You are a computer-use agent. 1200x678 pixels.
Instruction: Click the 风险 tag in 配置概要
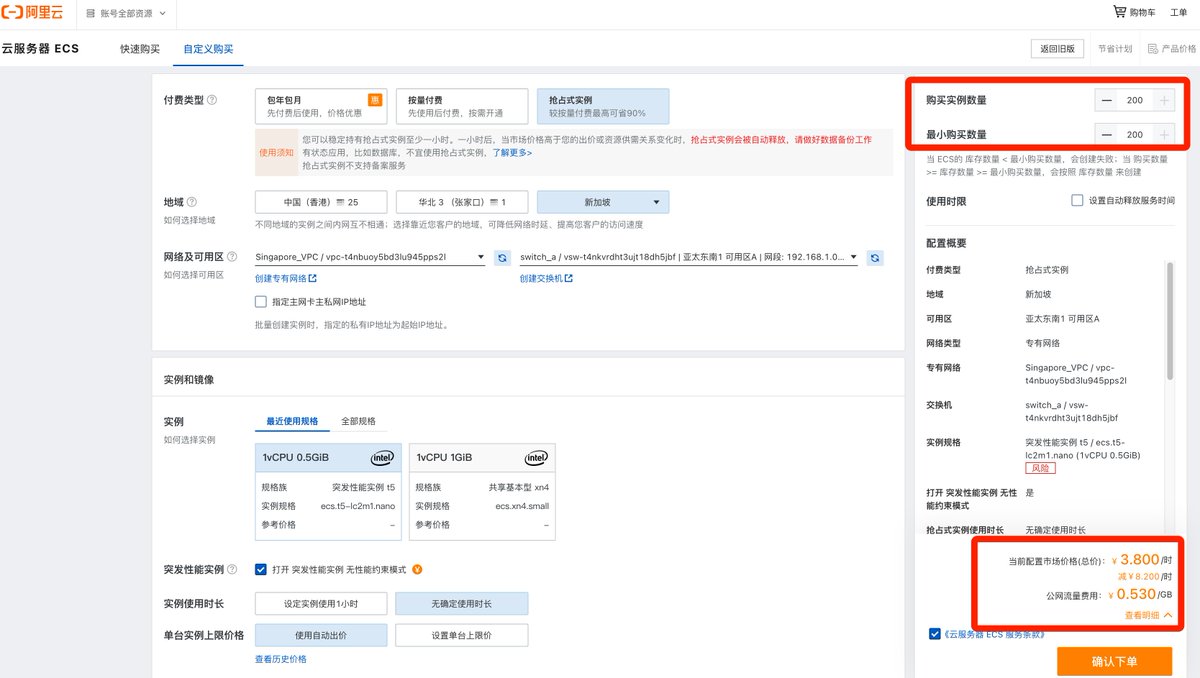[1040, 468]
